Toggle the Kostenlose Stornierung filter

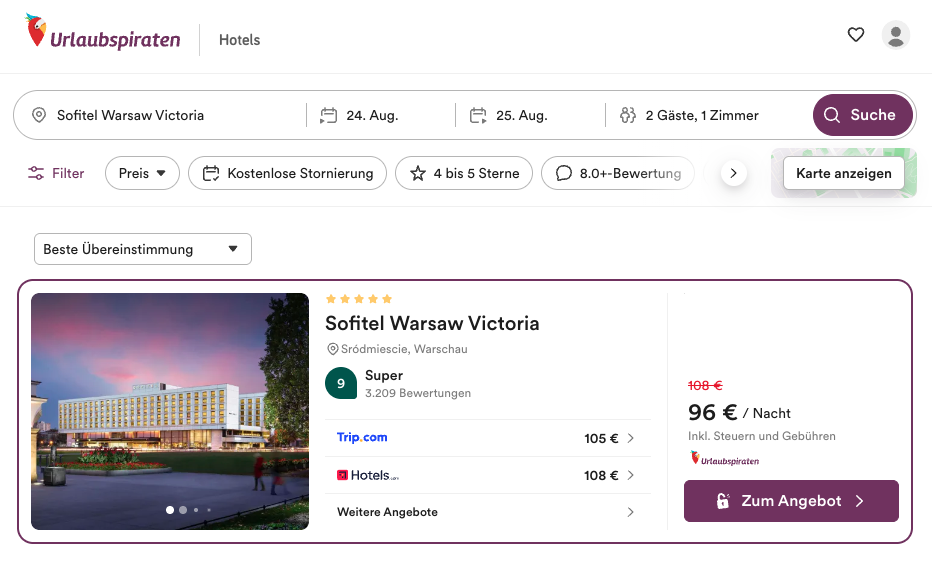point(288,173)
